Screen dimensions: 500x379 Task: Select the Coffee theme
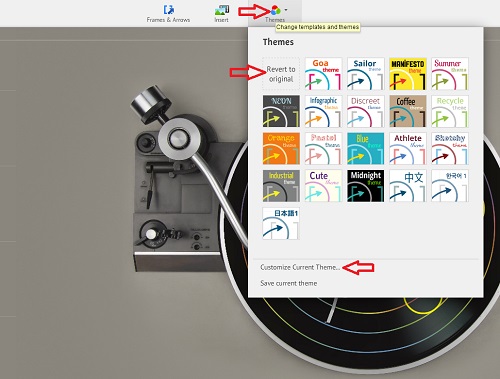click(x=408, y=111)
